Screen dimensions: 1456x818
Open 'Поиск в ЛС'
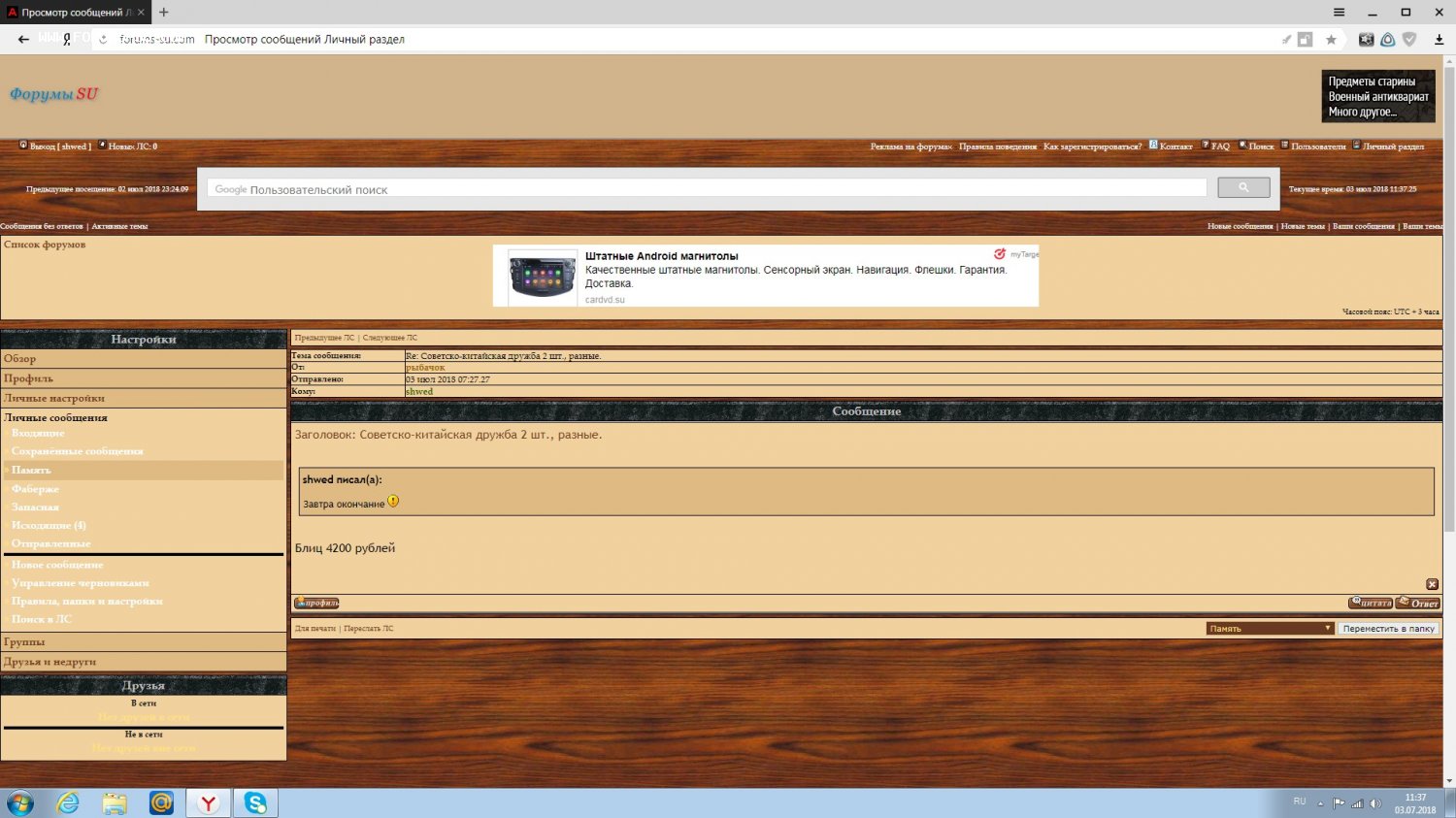pos(42,619)
